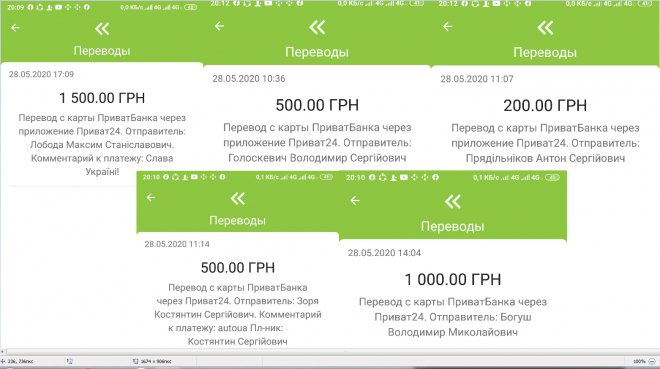Click the image size icon beside 1674 dimensions

(x=136, y=361)
